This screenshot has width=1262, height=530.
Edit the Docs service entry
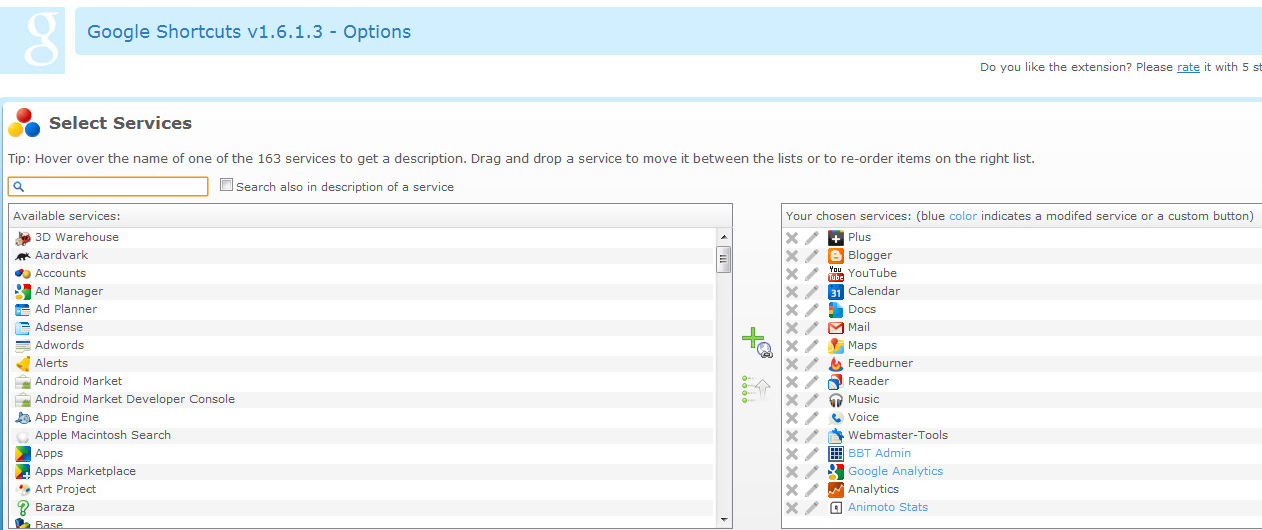point(812,310)
